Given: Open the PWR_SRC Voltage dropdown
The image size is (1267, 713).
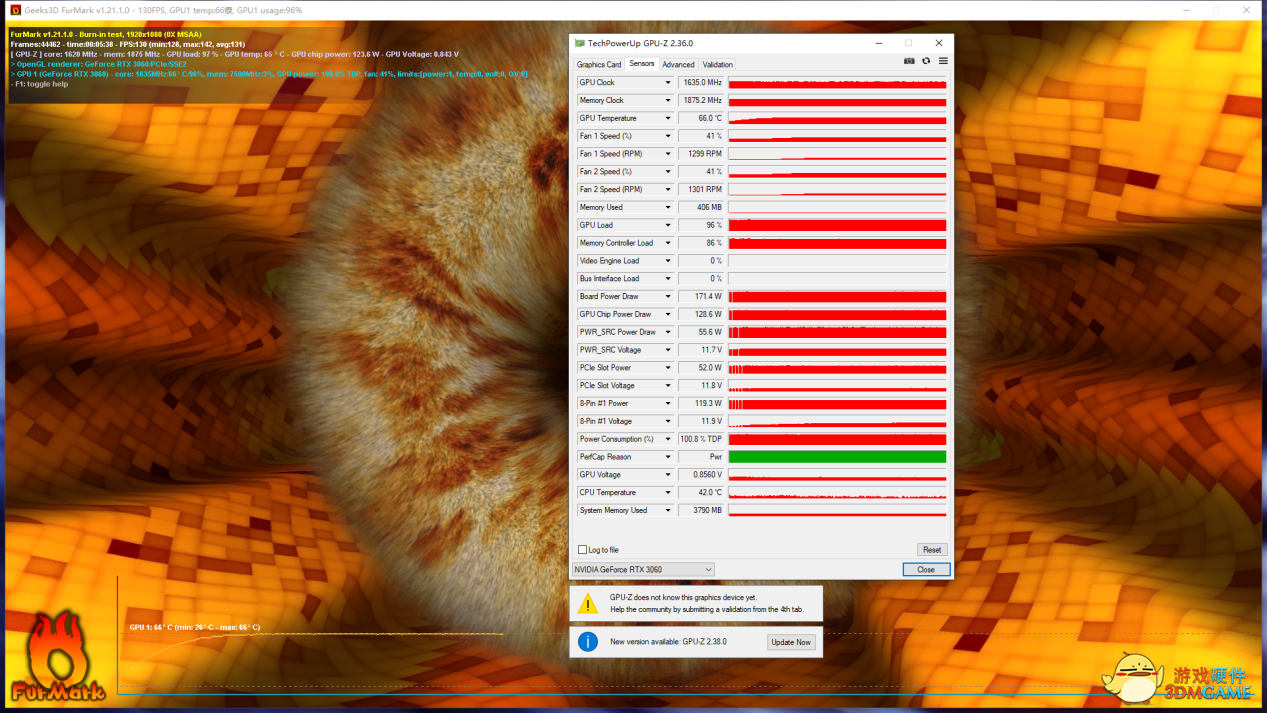Looking at the screenshot, I should (668, 350).
